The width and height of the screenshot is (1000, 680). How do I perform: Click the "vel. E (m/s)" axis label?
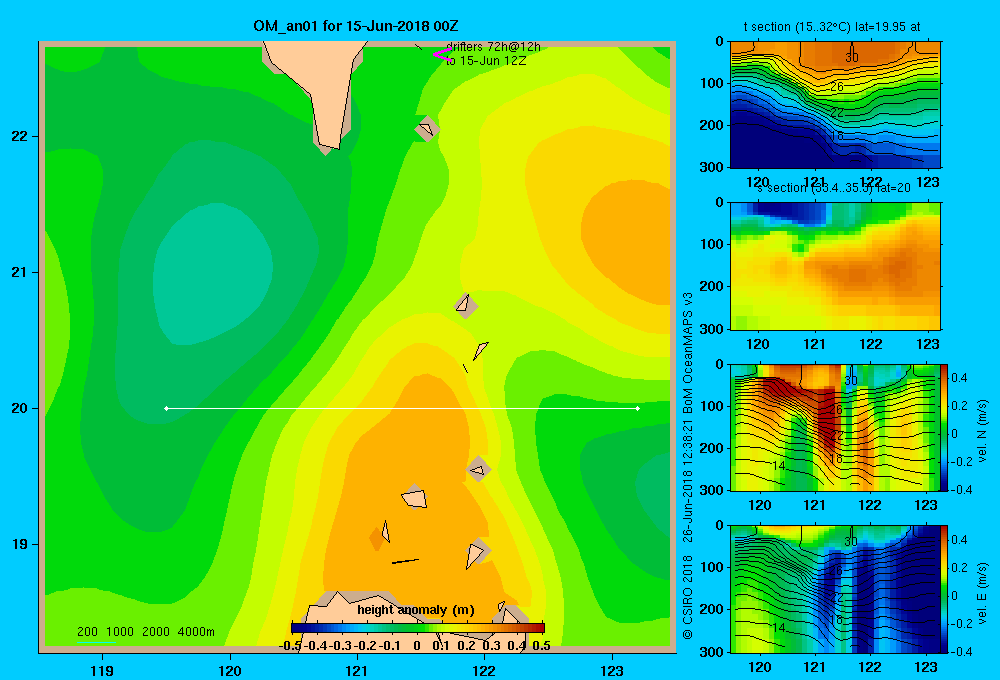pyautogui.click(x=982, y=593)
